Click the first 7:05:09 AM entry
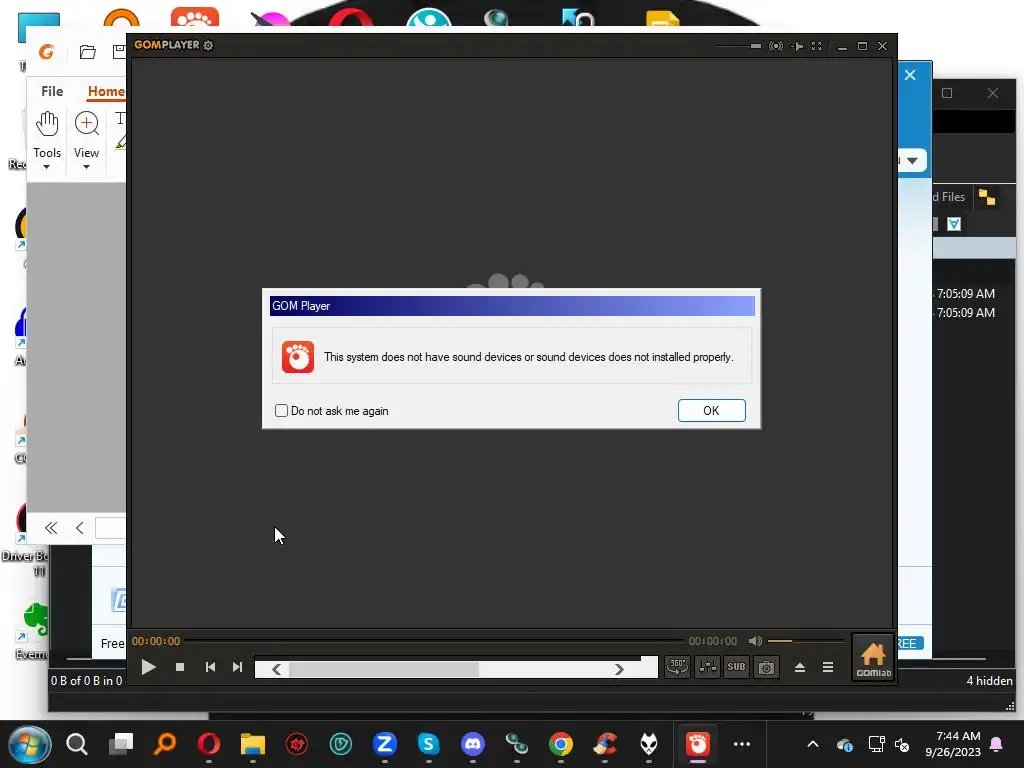Image resolution: width=1024 pixels, height=768 pixels. coord(966,294)
